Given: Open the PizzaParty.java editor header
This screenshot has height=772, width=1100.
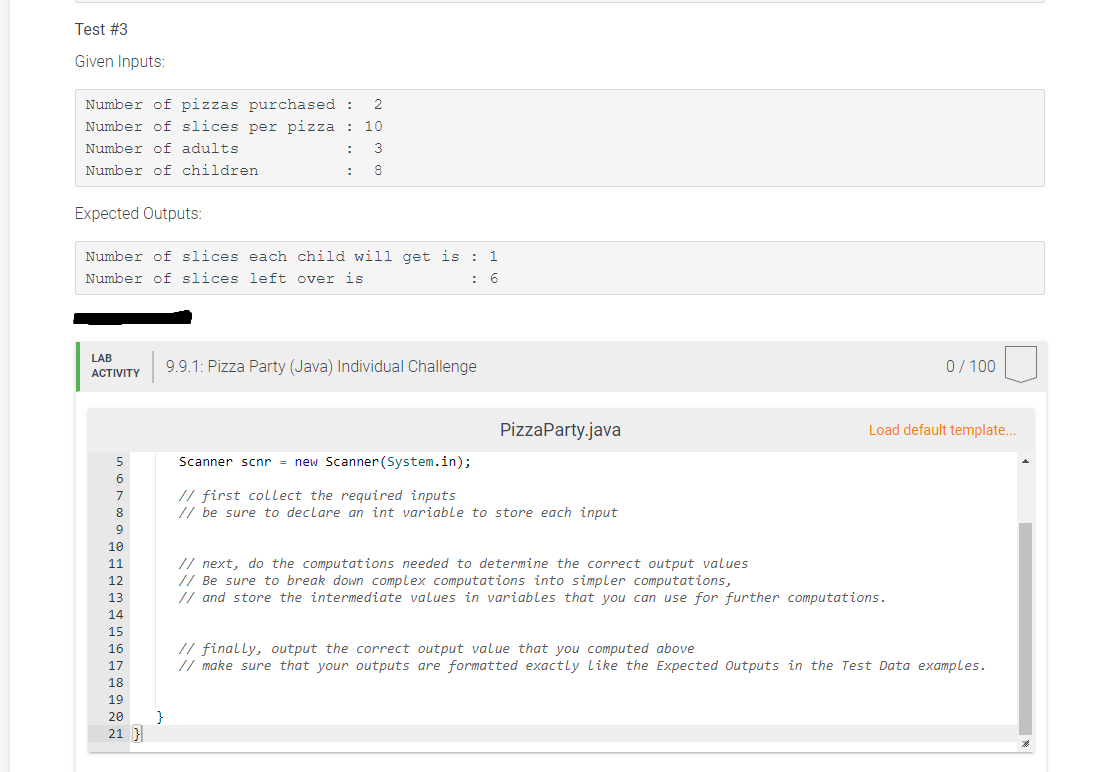Looking at the screenshot, I should point(560,429).
